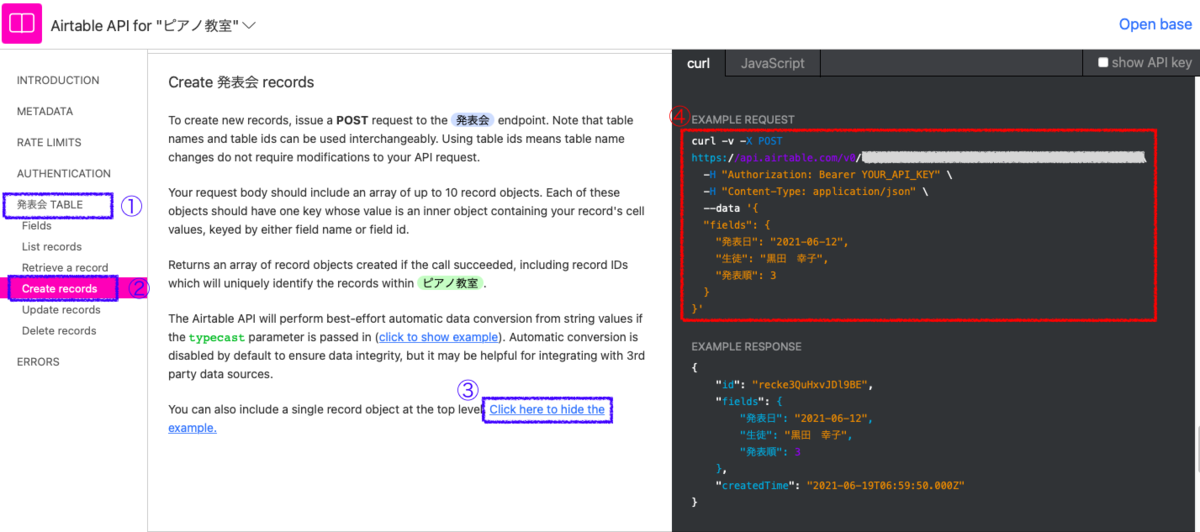The width and height of the screenshot is (1200, 532).
Task: Open the base switcher dropdown arrow
Action: (249, 25)
